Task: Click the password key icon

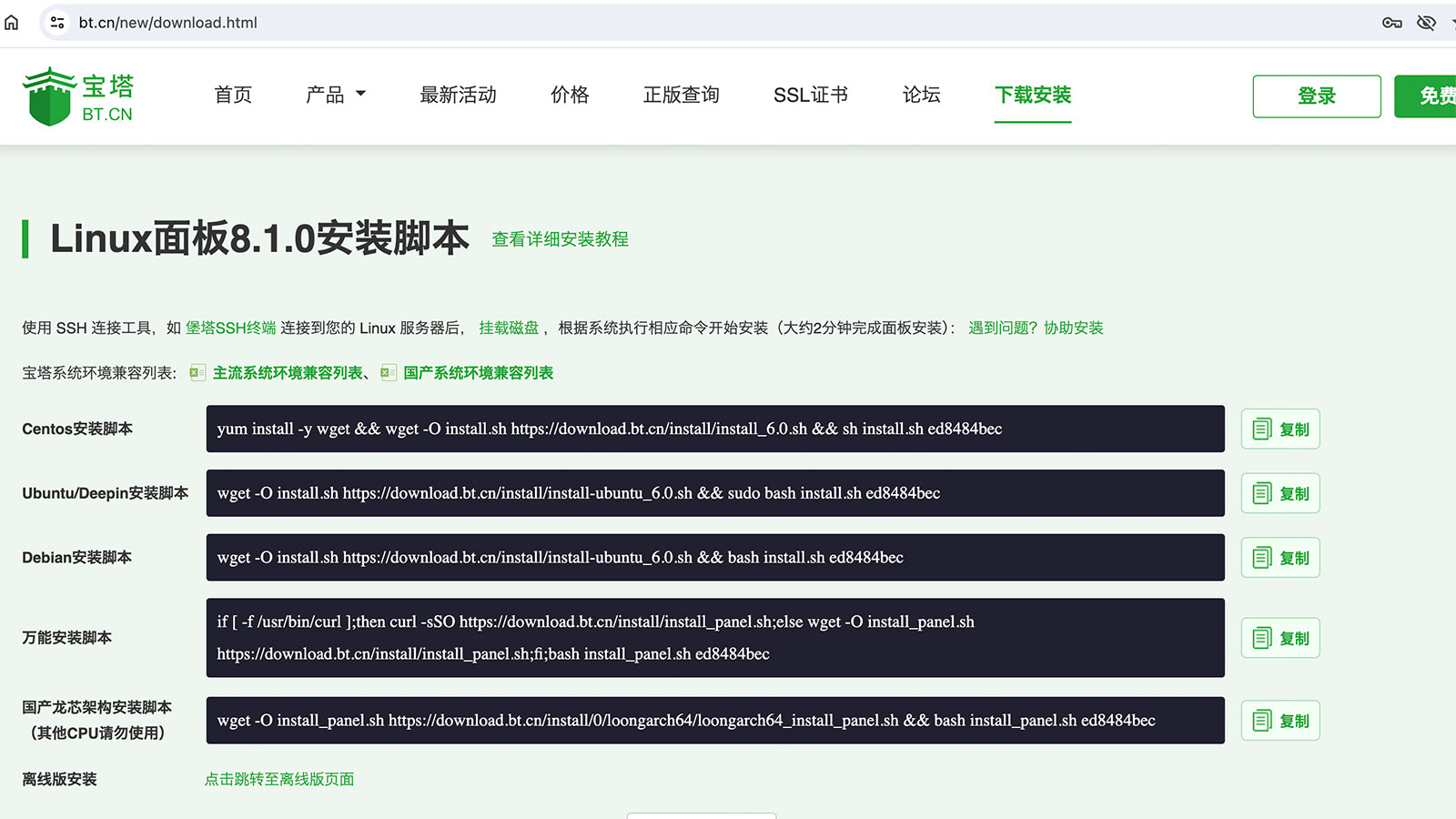Action: point(1391,23)
